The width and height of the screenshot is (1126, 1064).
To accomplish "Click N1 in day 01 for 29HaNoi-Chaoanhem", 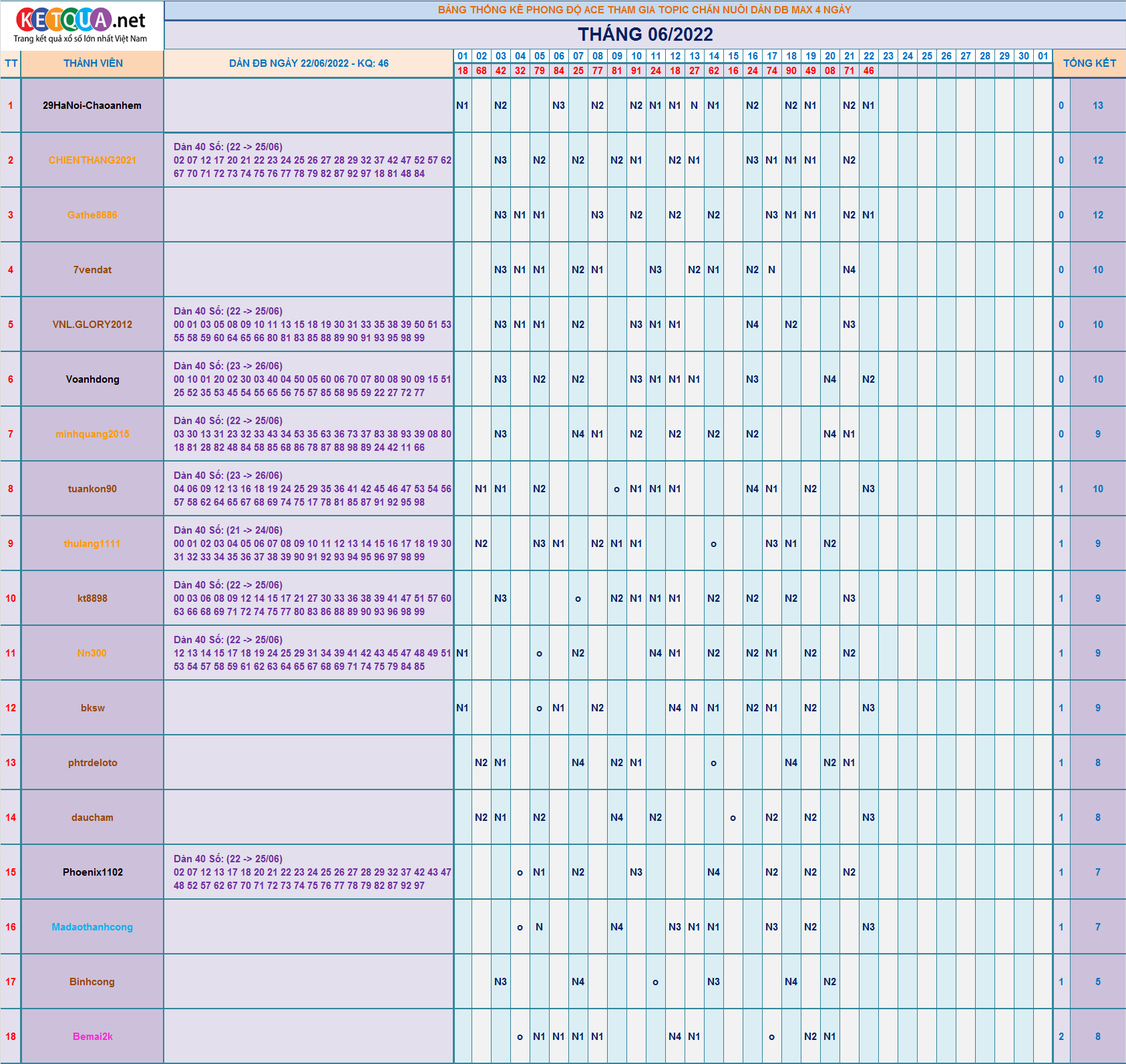I will coord(462,106).
